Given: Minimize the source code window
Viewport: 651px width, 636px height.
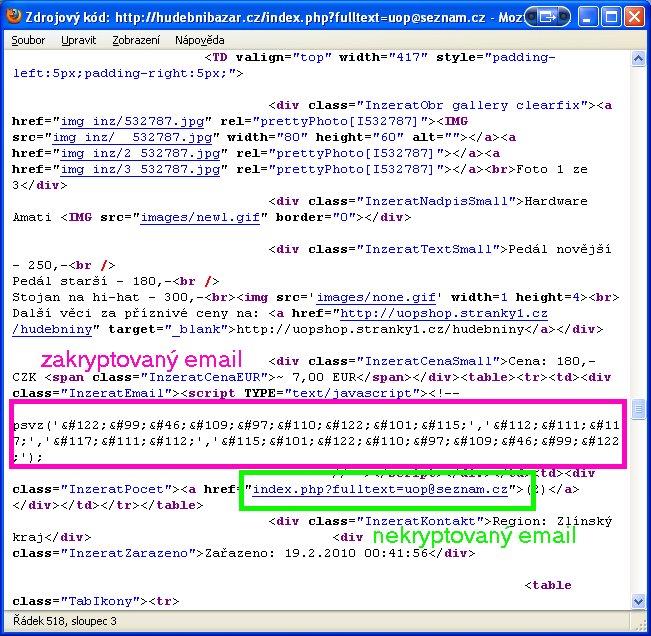Looking at the screenshot, I should click(586, 15).
